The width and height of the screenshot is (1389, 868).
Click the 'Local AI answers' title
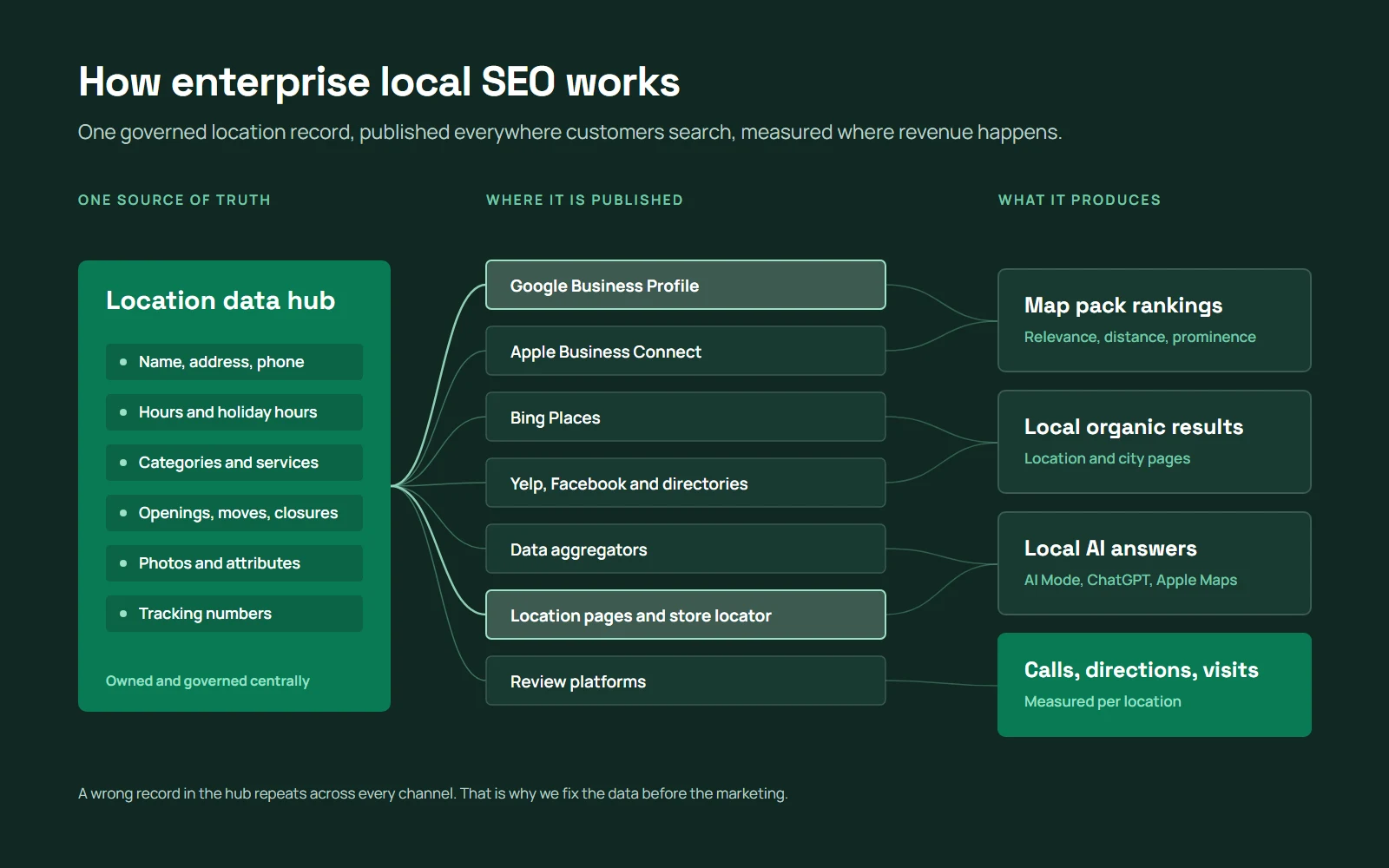tap(1110, 549)
